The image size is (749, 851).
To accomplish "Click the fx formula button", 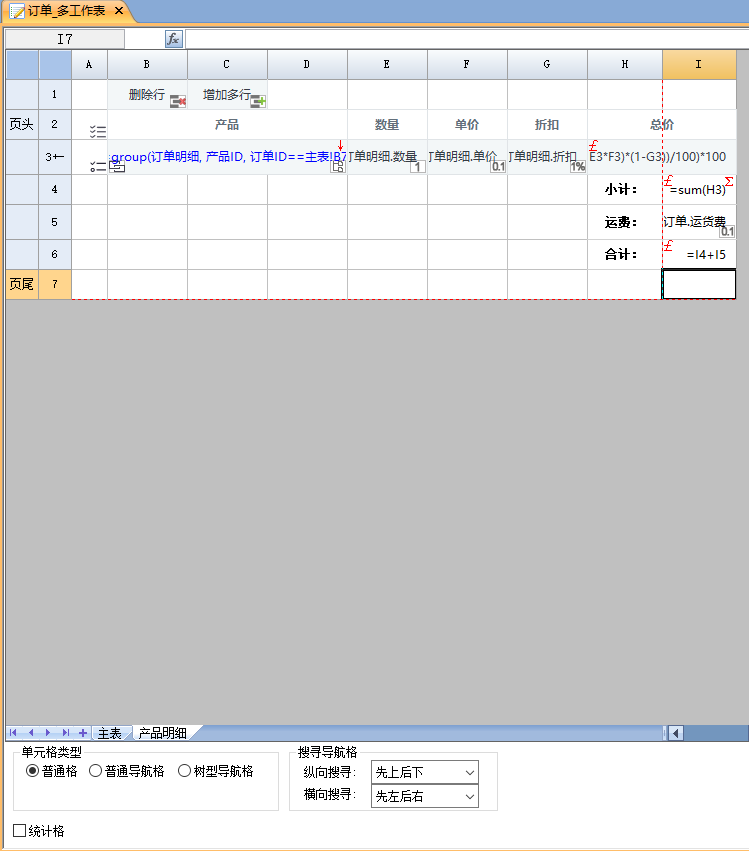I will click(x=174, y=39).
